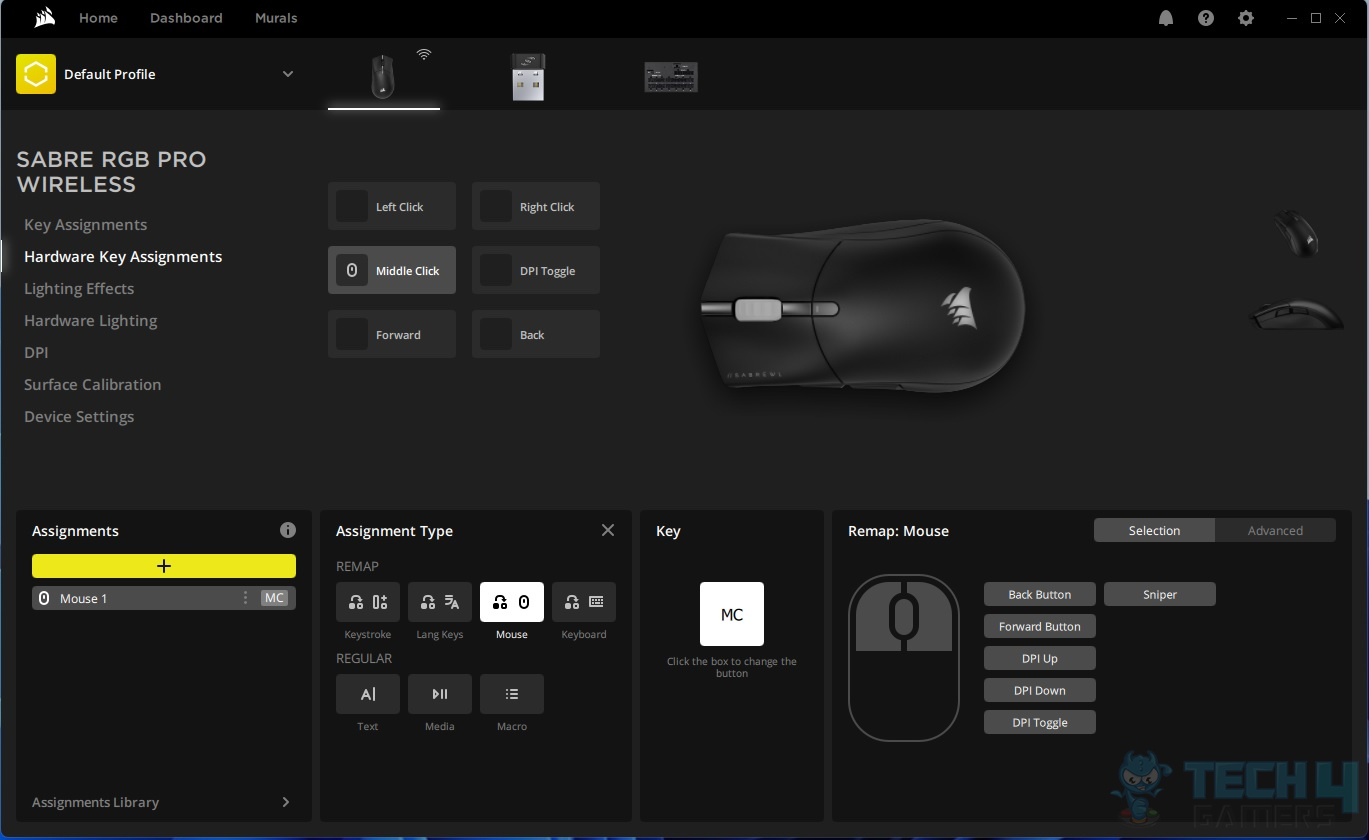Choose Lang Keys remap type icon
Screen dimensions: 1369x840
(x=440, y=602)
